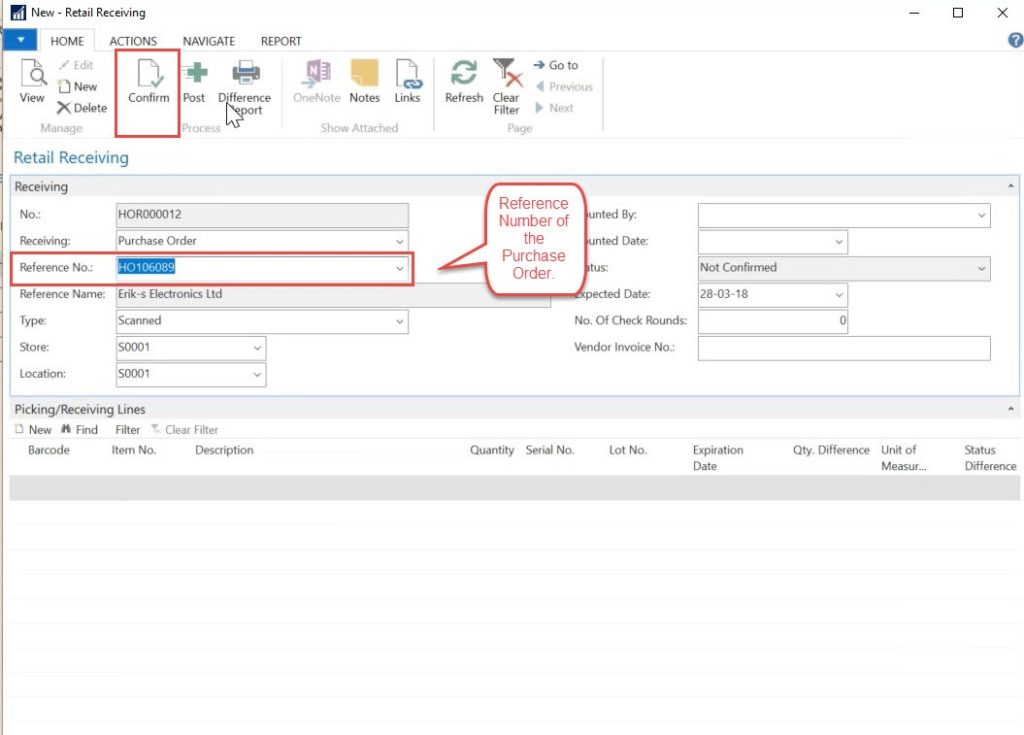Switch to the ACTIONS ribbon tab
Image resolution: width=1024 pixels, height=735 pixels.
[133, 41]
